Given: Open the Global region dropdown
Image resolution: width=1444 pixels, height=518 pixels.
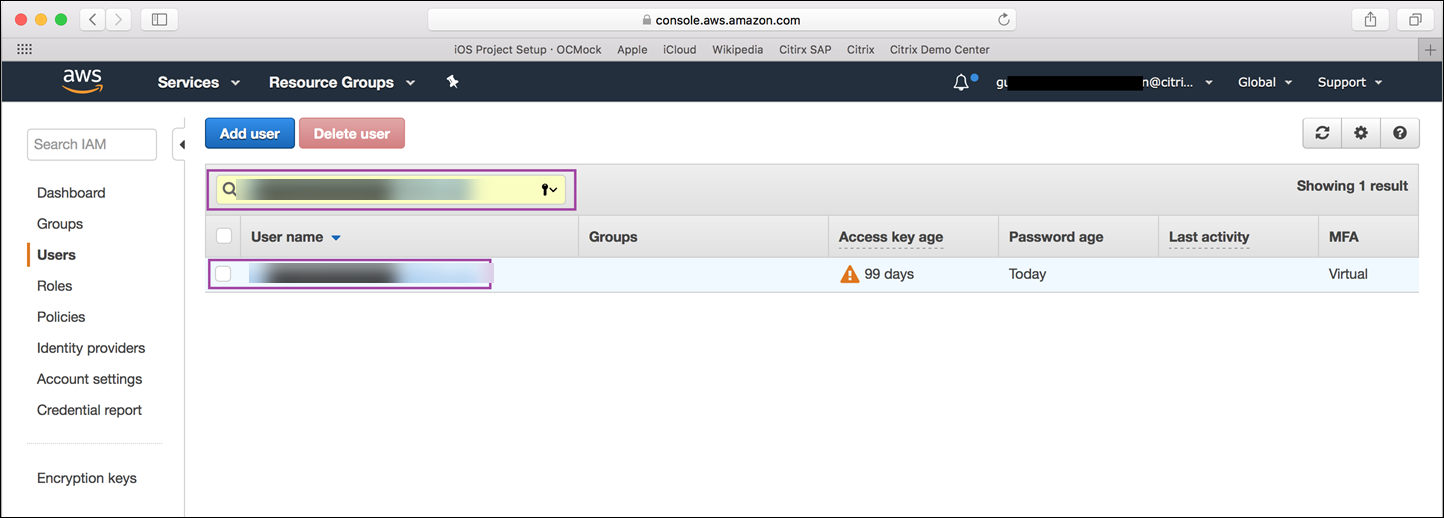Looking at the screenshot, I should [x=1265, y=82].
